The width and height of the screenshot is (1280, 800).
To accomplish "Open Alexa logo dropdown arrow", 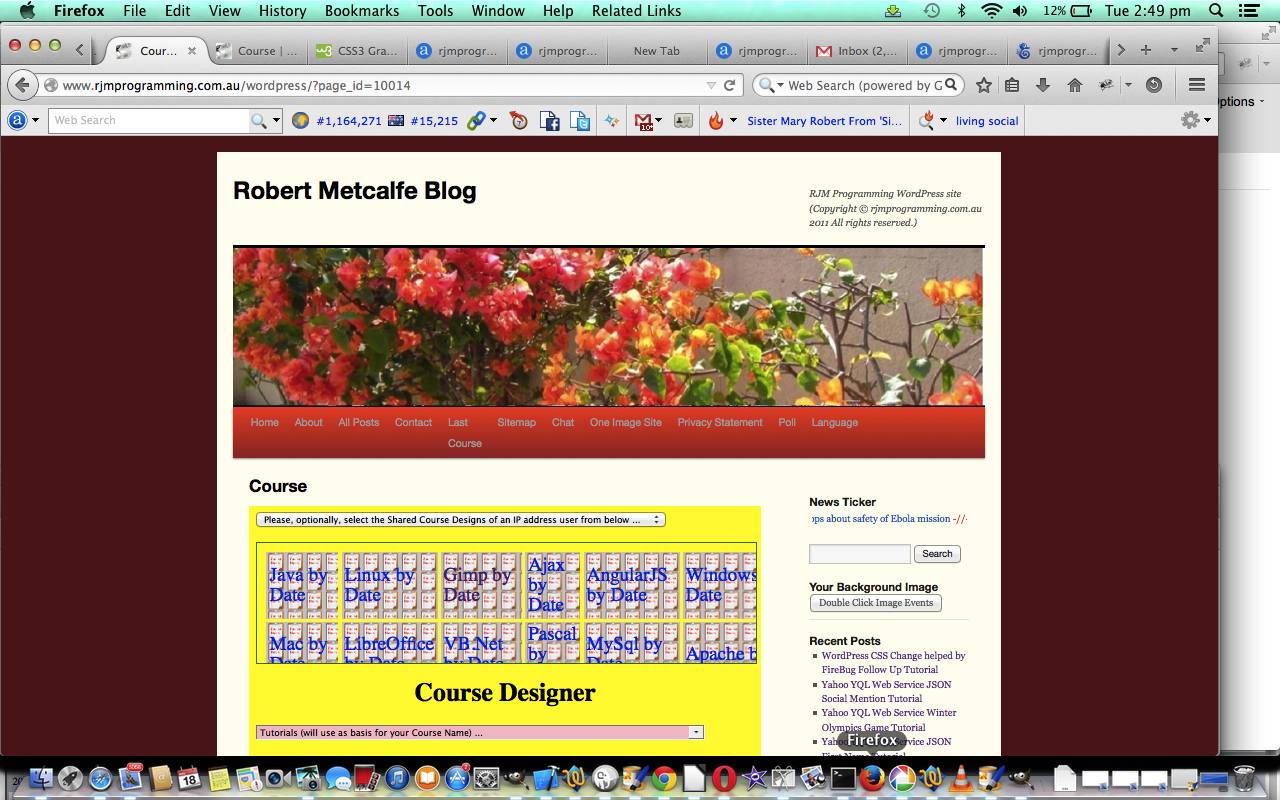I will 35,121.
